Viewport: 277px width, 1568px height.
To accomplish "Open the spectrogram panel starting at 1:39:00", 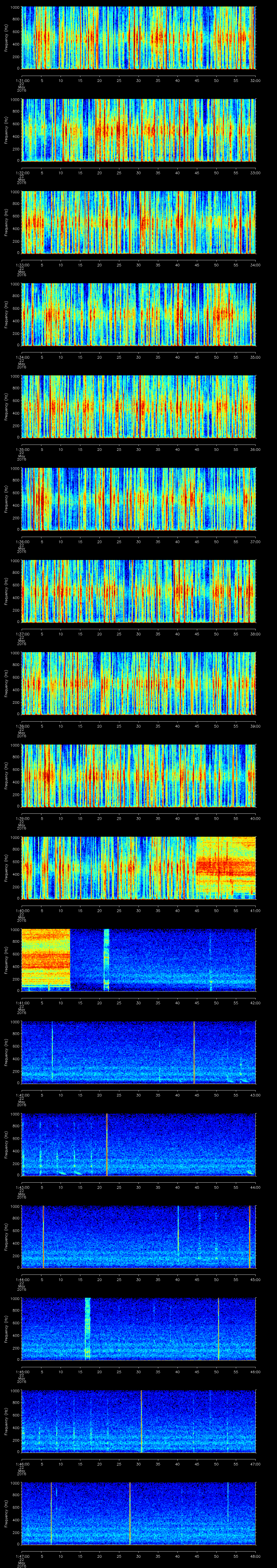I will pos(139,775).
